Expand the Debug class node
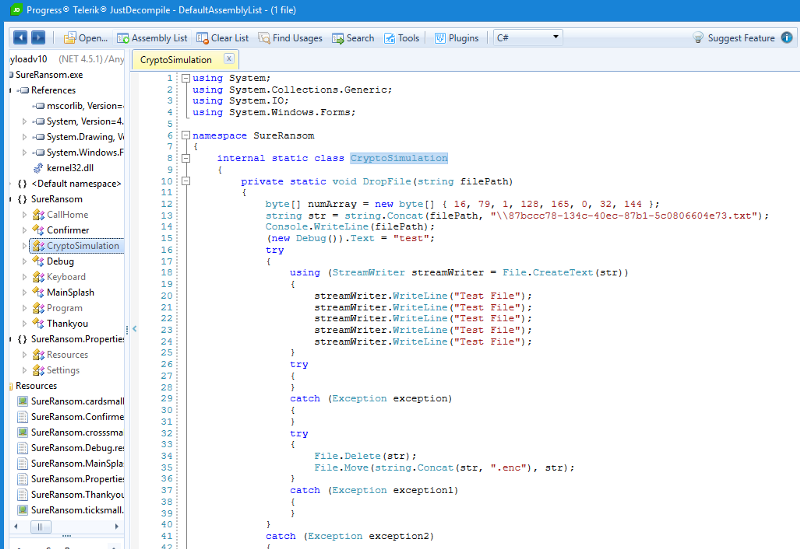 (24, 261)
